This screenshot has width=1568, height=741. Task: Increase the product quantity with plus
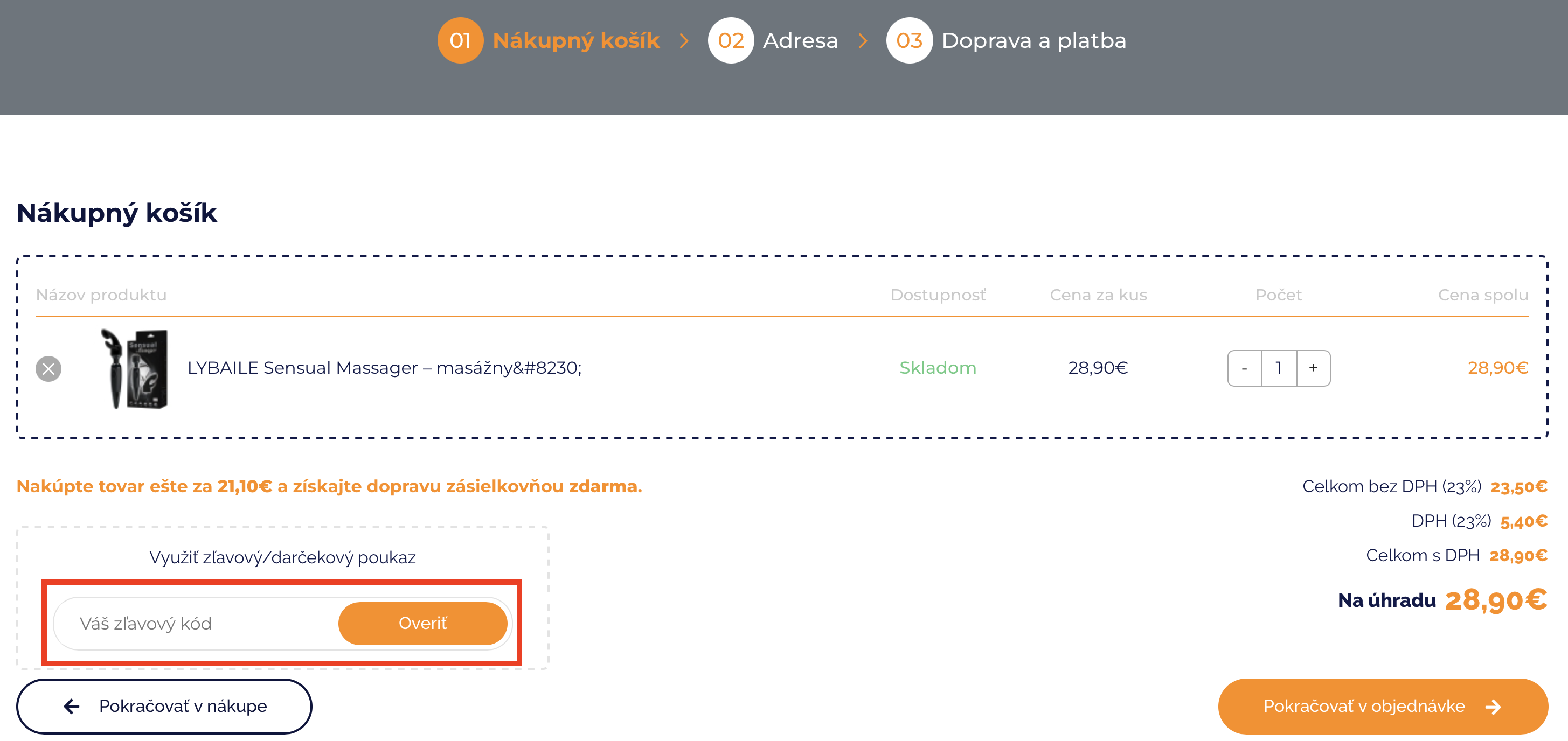[1313, 368]
